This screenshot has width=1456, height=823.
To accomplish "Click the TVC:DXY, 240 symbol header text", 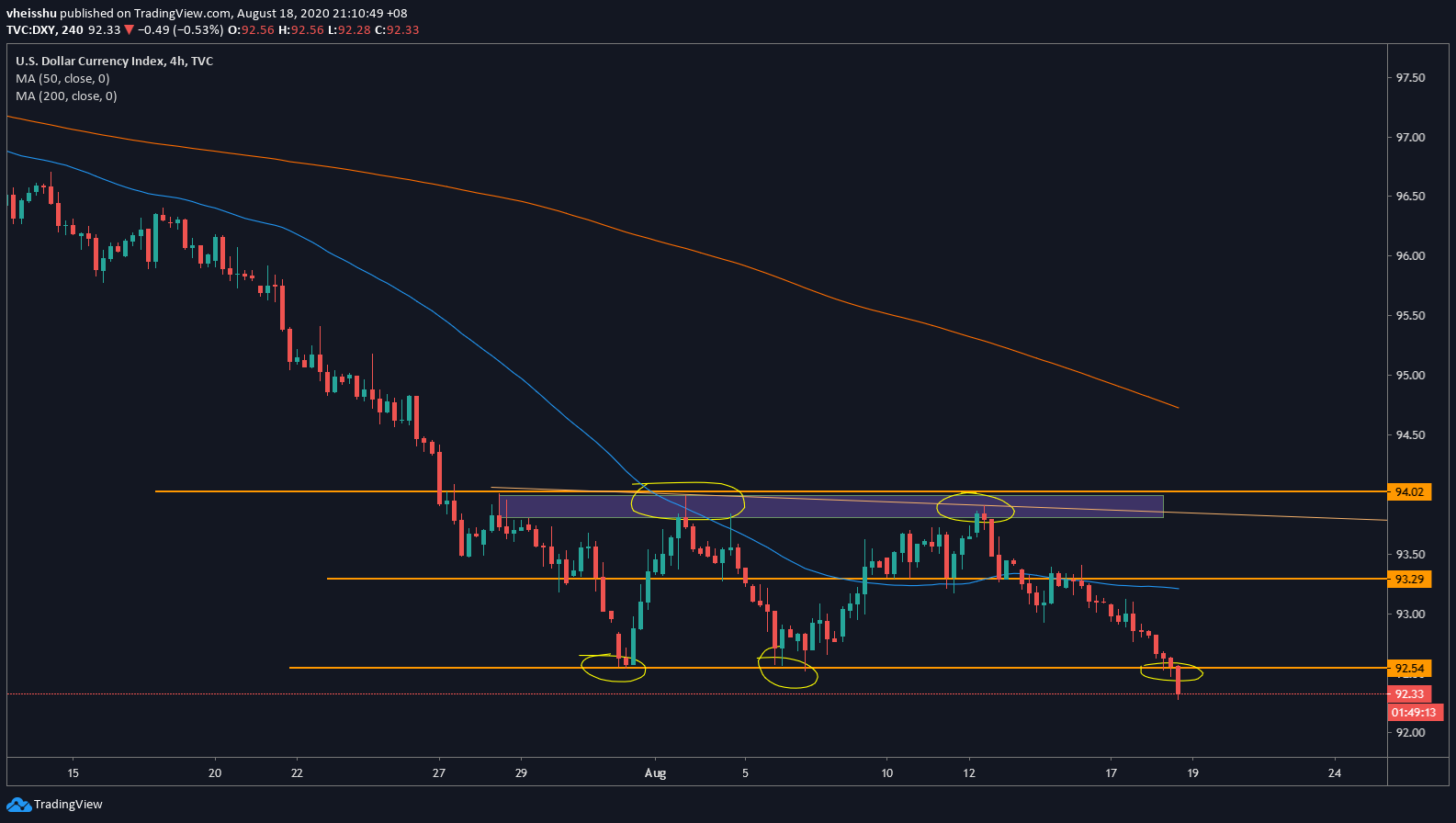I will click(x=44, y=29).
